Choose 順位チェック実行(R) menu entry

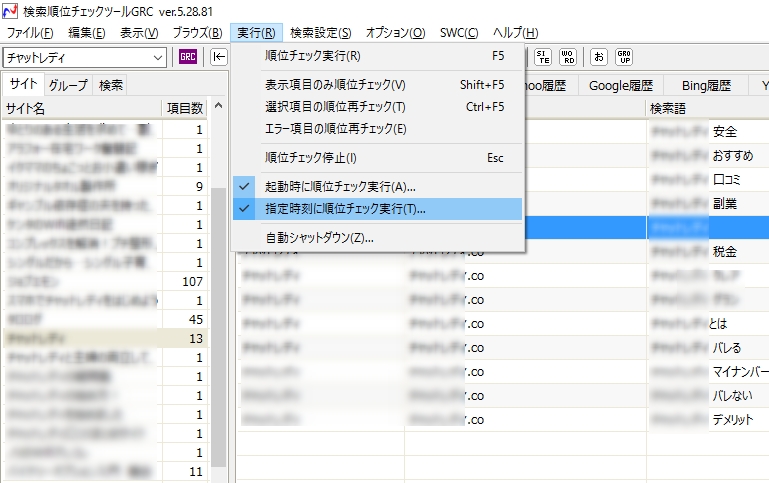click(377, 56)
